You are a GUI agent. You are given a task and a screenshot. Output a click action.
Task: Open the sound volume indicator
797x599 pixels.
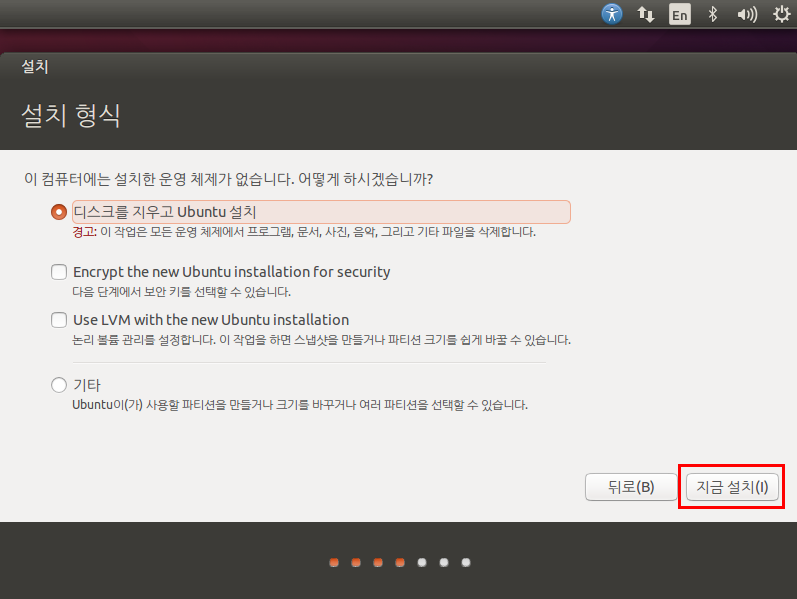click(747, 14)
